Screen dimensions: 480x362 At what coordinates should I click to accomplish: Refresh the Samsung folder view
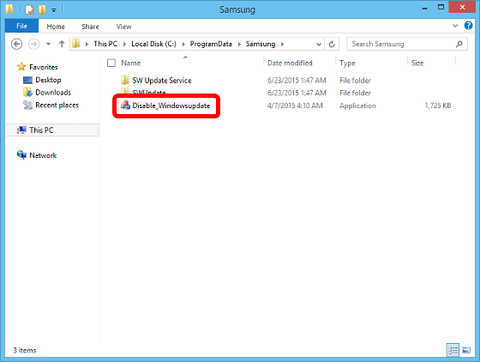coord(332,44)
